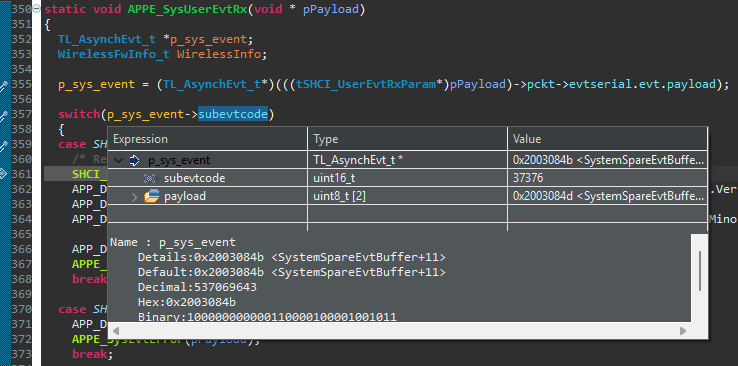
Task: Click the breakpoint marker beside line 357
Action: point(4,115)
